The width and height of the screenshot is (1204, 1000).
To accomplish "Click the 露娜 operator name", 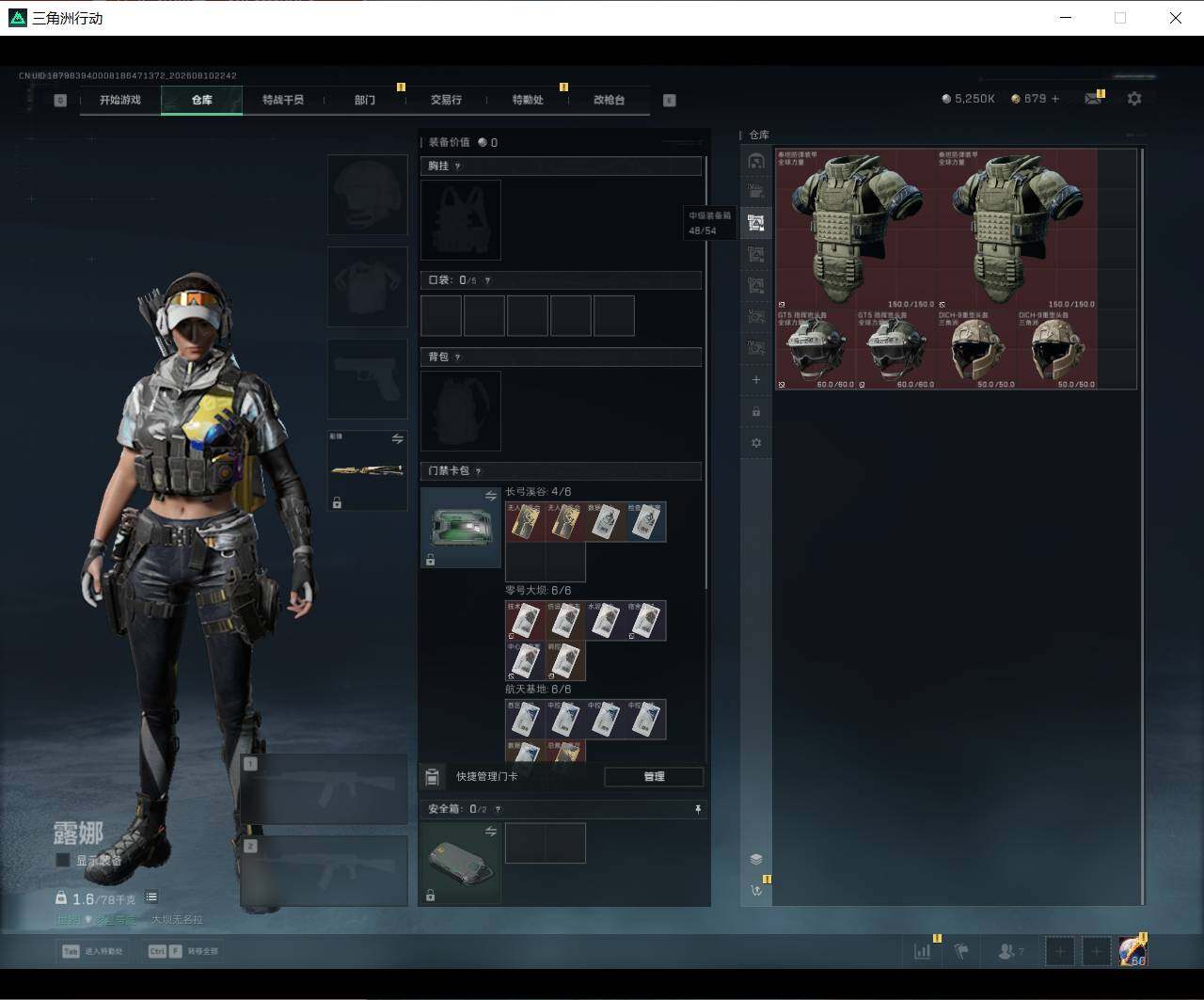I will [x=78, y=833].
